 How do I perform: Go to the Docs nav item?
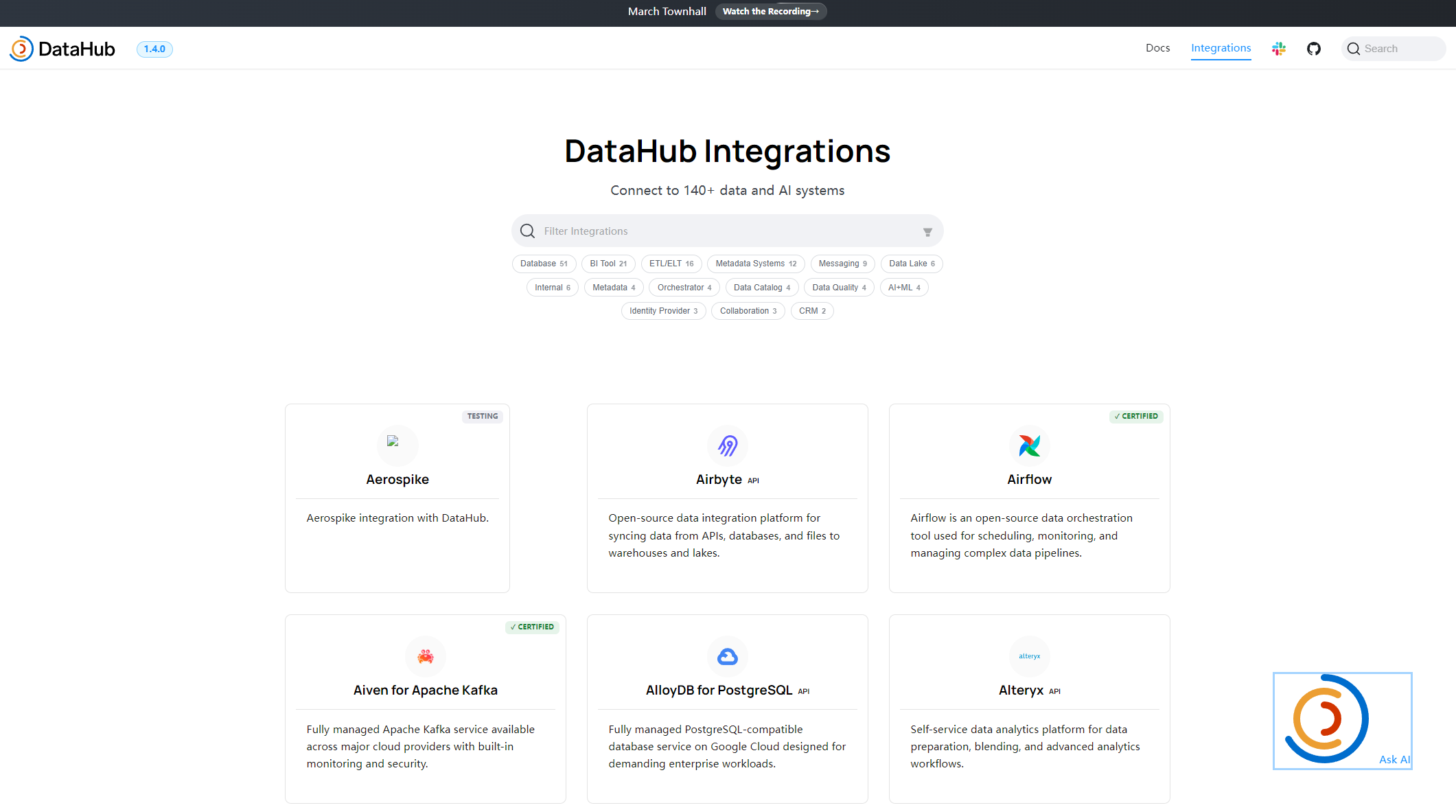click(1157, 48)
